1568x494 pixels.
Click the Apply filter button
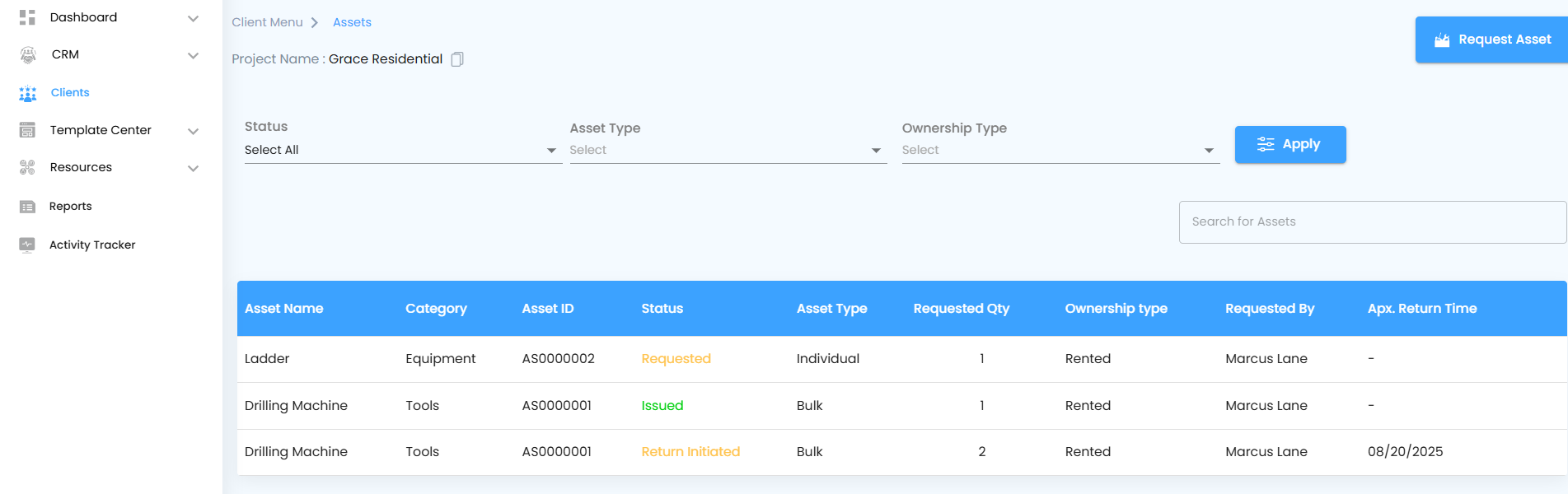pos(1290,144)
